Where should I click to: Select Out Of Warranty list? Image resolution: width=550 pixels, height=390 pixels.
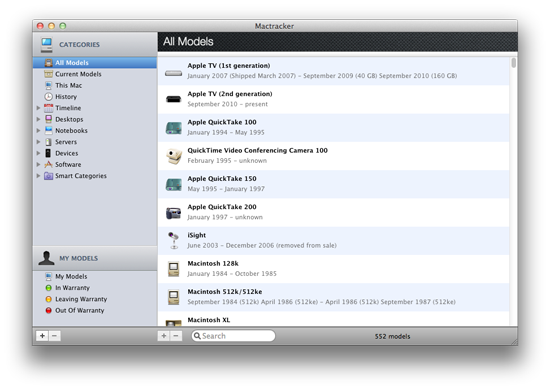95,310
